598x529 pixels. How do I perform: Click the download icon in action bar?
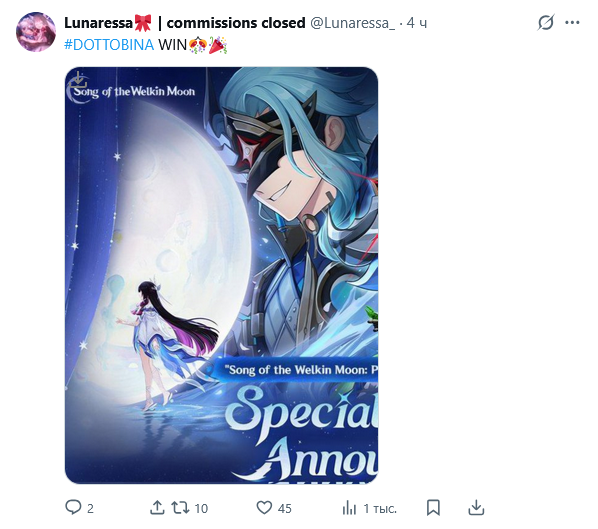click(476, 508)
